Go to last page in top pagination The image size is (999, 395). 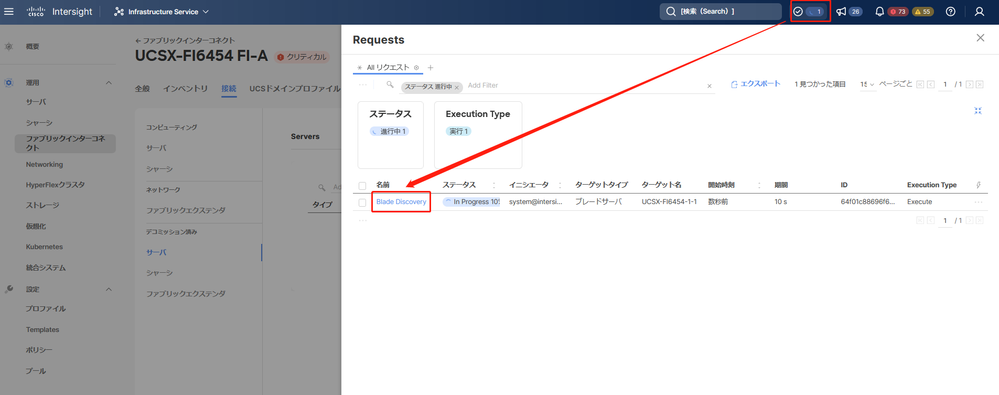[x=980, y=85]
